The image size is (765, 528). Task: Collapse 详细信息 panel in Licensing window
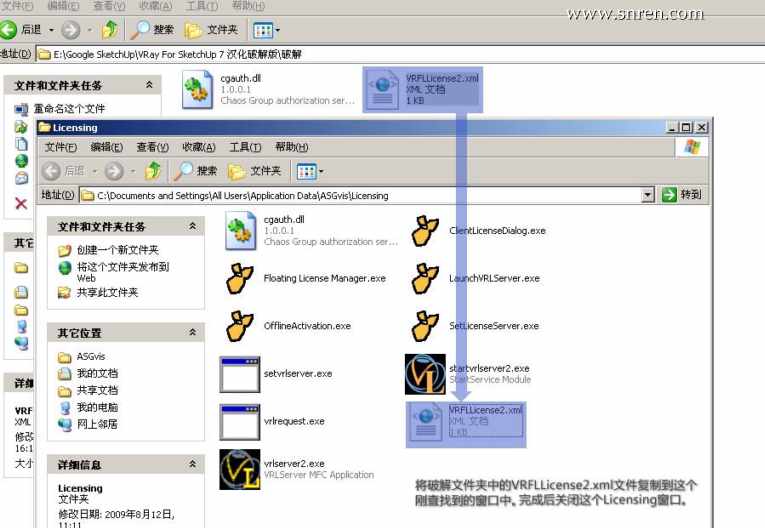[193, 464]
